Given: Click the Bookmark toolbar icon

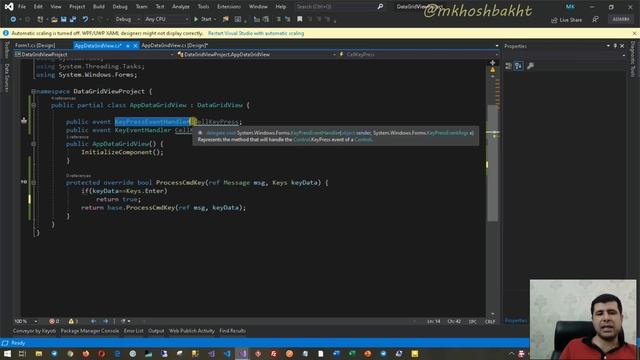Looking at the screenshot, I should click(x=300, y=19).
